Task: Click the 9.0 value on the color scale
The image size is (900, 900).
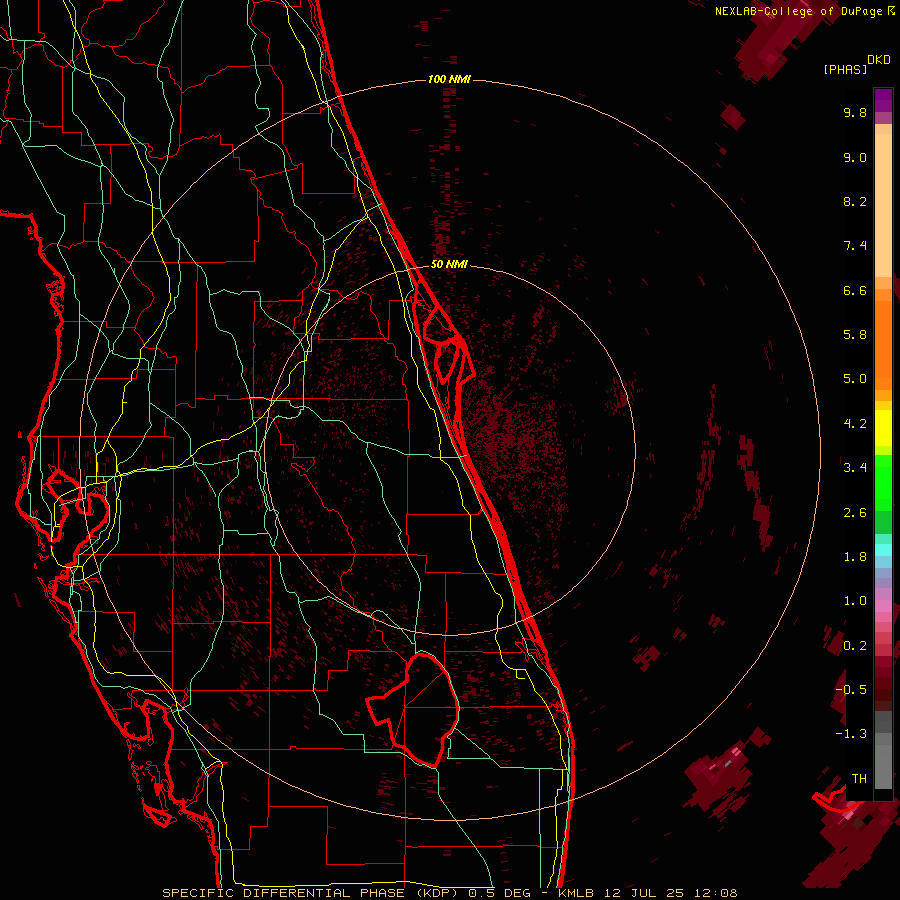Action: click(x=855, y=157)
